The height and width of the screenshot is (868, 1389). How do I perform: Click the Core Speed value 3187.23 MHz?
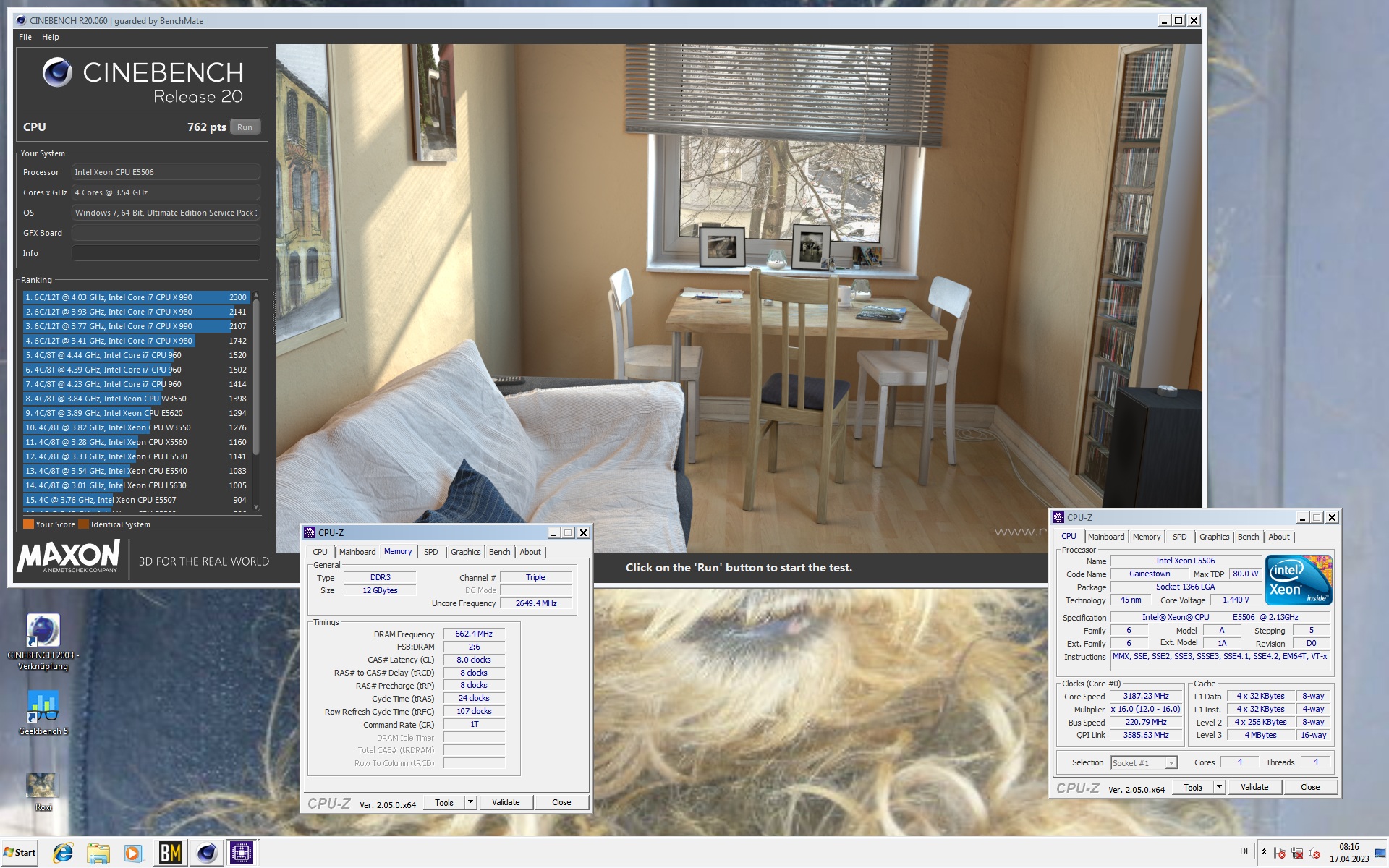tap(1146, 696)
